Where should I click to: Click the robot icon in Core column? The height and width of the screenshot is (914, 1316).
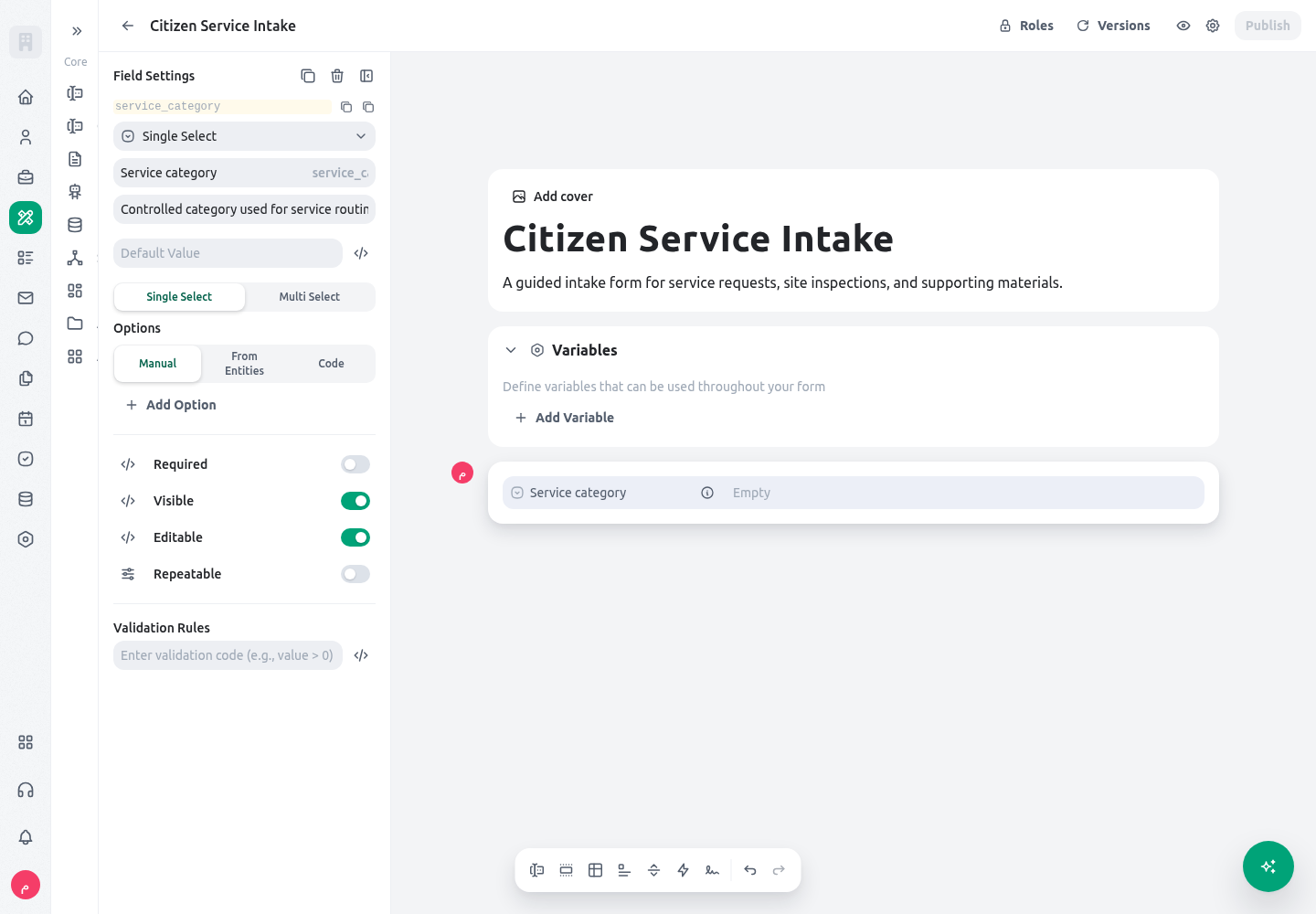(x=75, y=192)
